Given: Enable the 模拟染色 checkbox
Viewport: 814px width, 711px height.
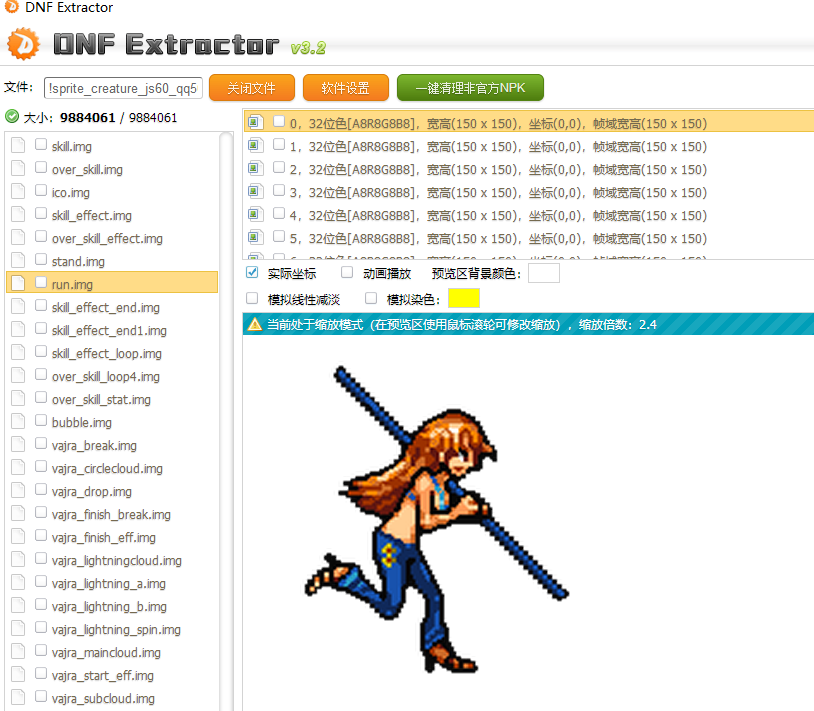Looking at the screenshot, I should pyautogui.click(x=371, y=298).
